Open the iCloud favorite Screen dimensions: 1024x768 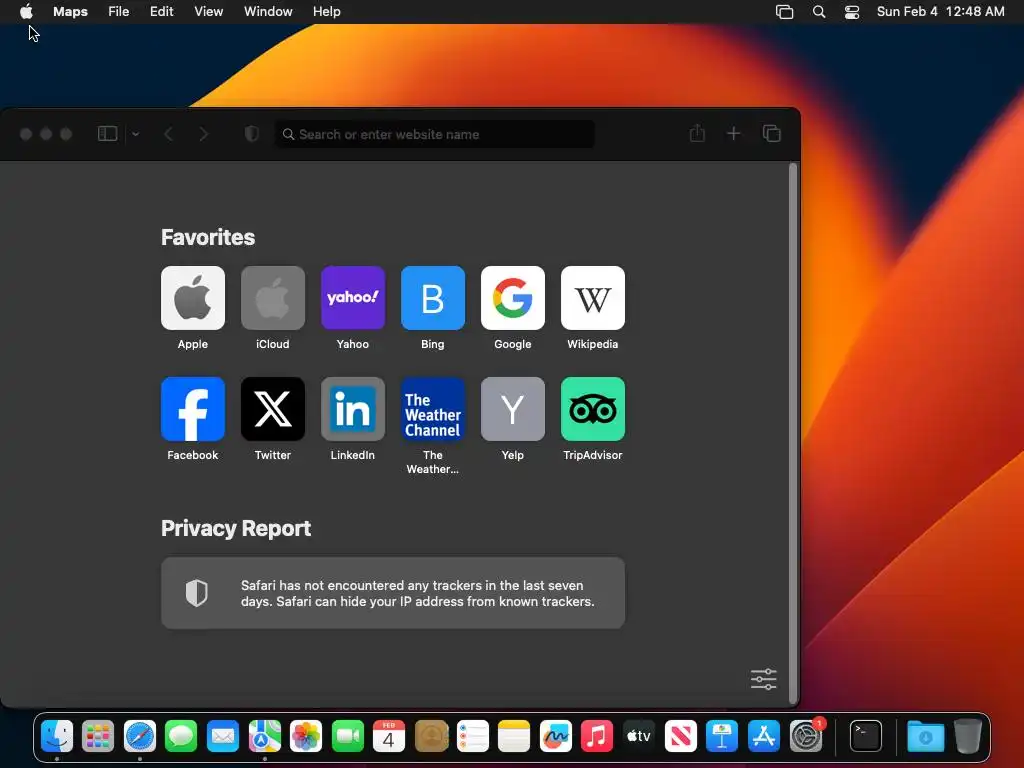click(273, 298)
